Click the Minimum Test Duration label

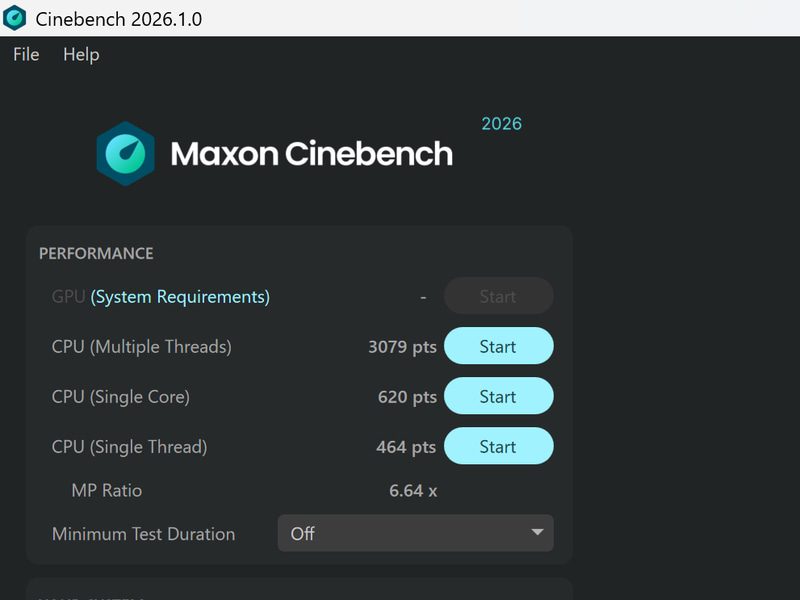pyautogui.click(x=143, y=534)
